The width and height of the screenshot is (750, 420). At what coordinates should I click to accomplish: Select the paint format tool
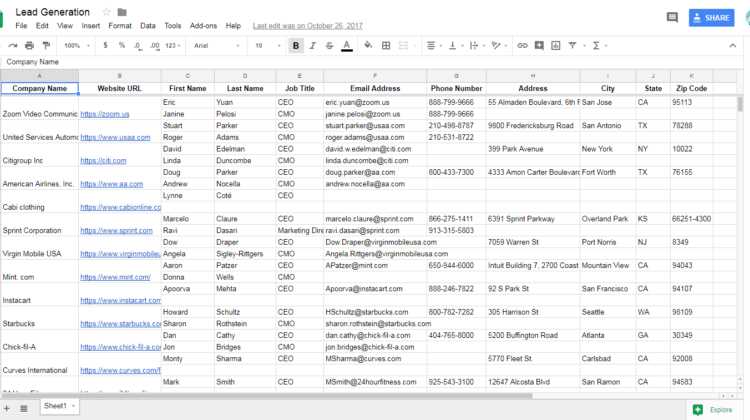pyautogui.click(x=46, y=45)
